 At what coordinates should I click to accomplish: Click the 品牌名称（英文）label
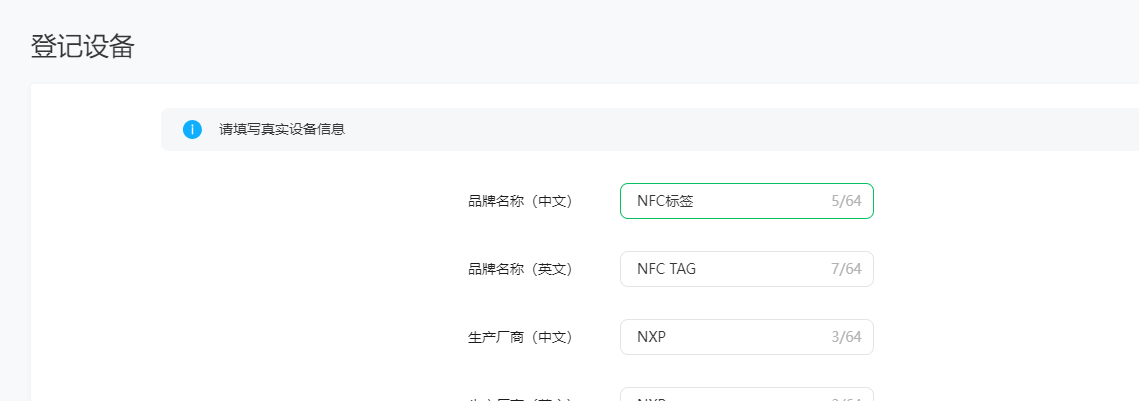[x=521, y=270]
